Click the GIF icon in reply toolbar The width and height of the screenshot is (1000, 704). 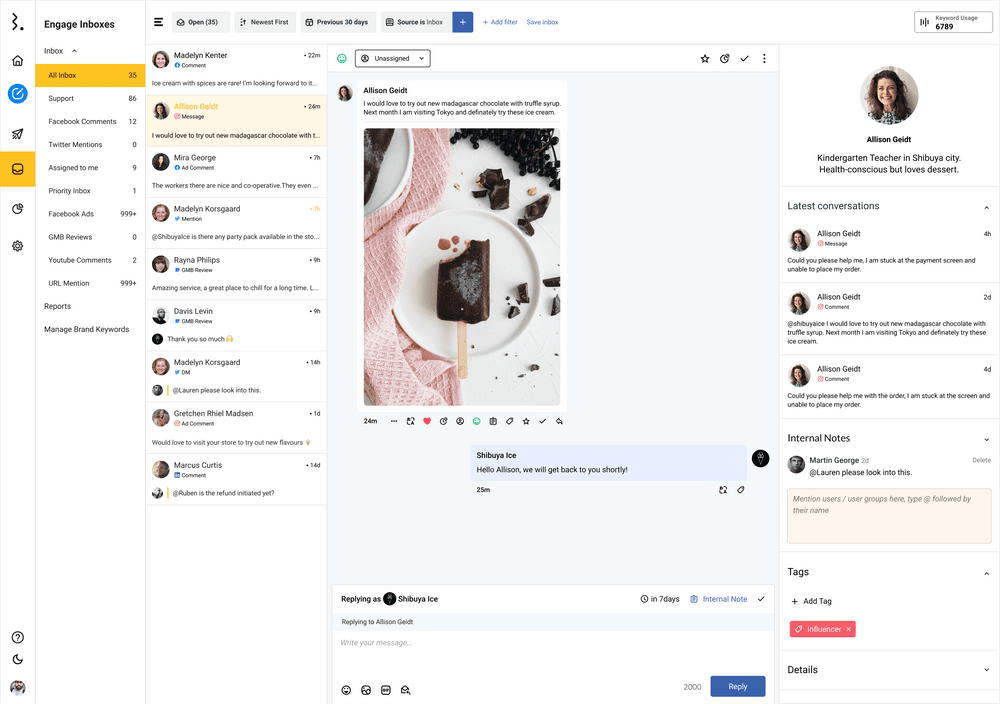tap(386, 690)
